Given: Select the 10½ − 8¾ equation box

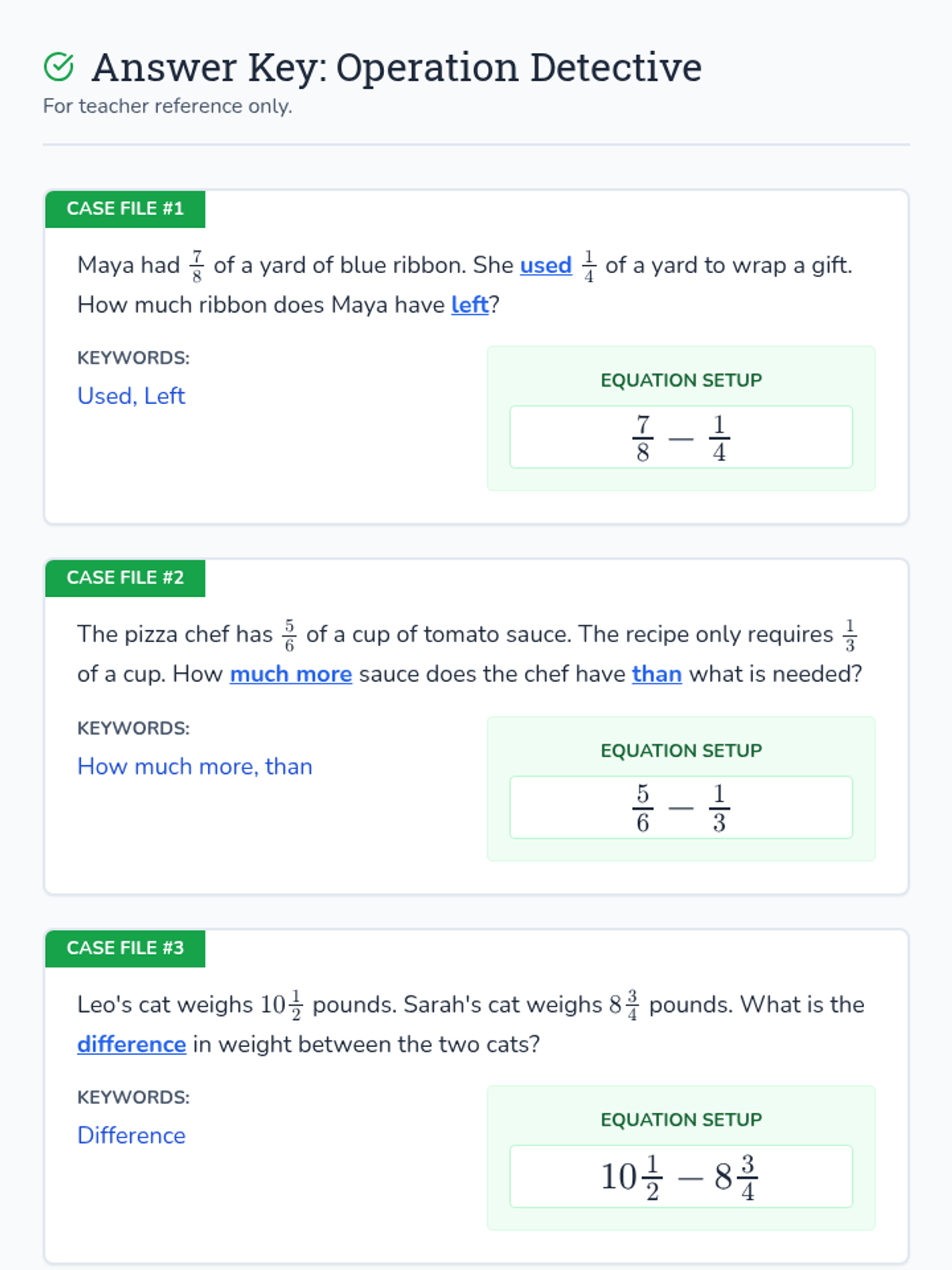Looking at the screenshot, I should [x=681, y=1176].
